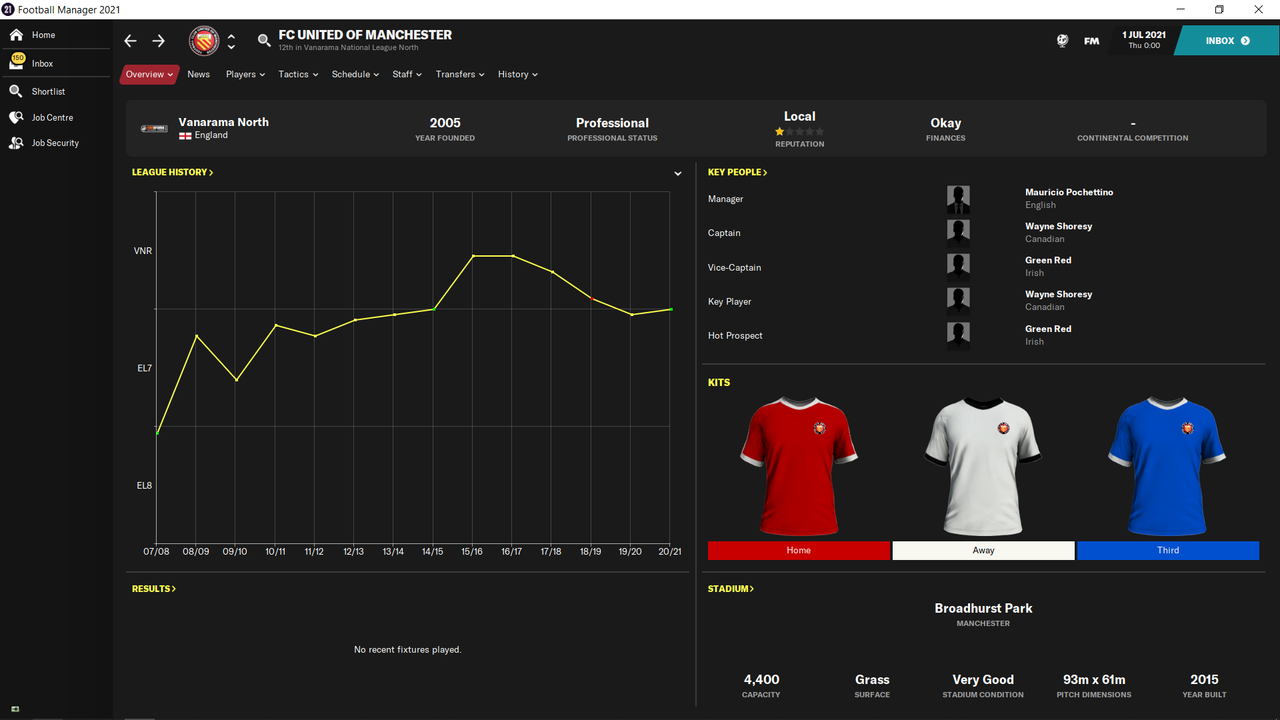Open captain Wayne Shoresy's profile
The image size is (1280, 720).
pos(1058,226)
